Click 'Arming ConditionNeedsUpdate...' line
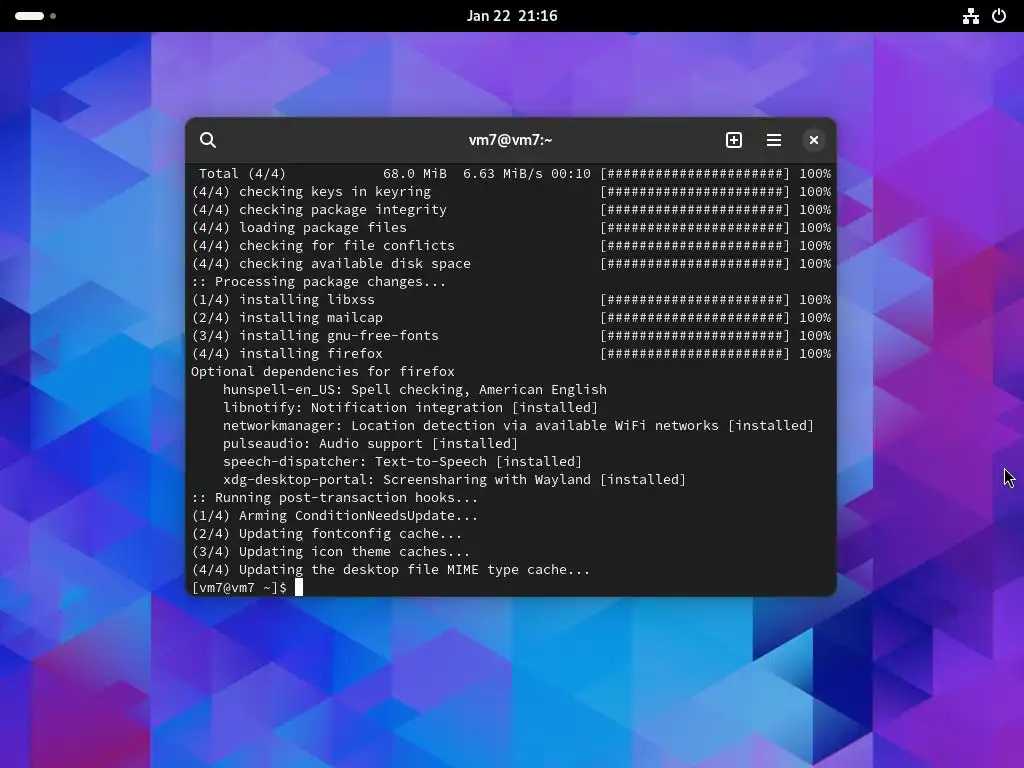 (334, 515)
